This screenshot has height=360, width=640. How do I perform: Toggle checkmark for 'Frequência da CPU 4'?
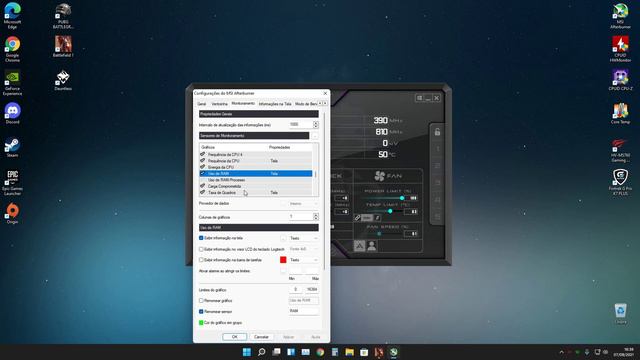(x=202, y=154)
